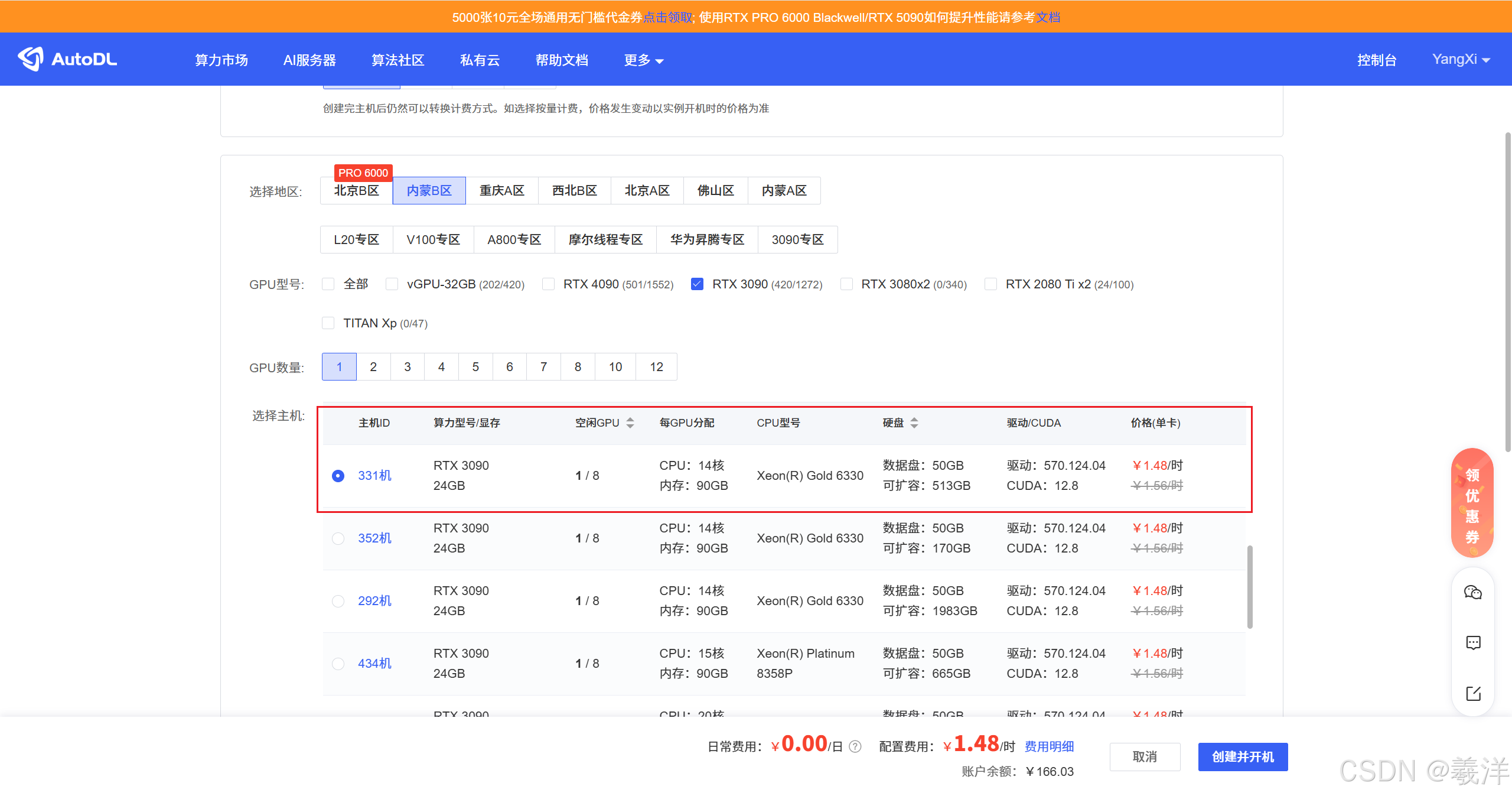Set GPU quantity to 2
Image resolution: width=1512 pixels, height=796 pixels.
point(373,367)
